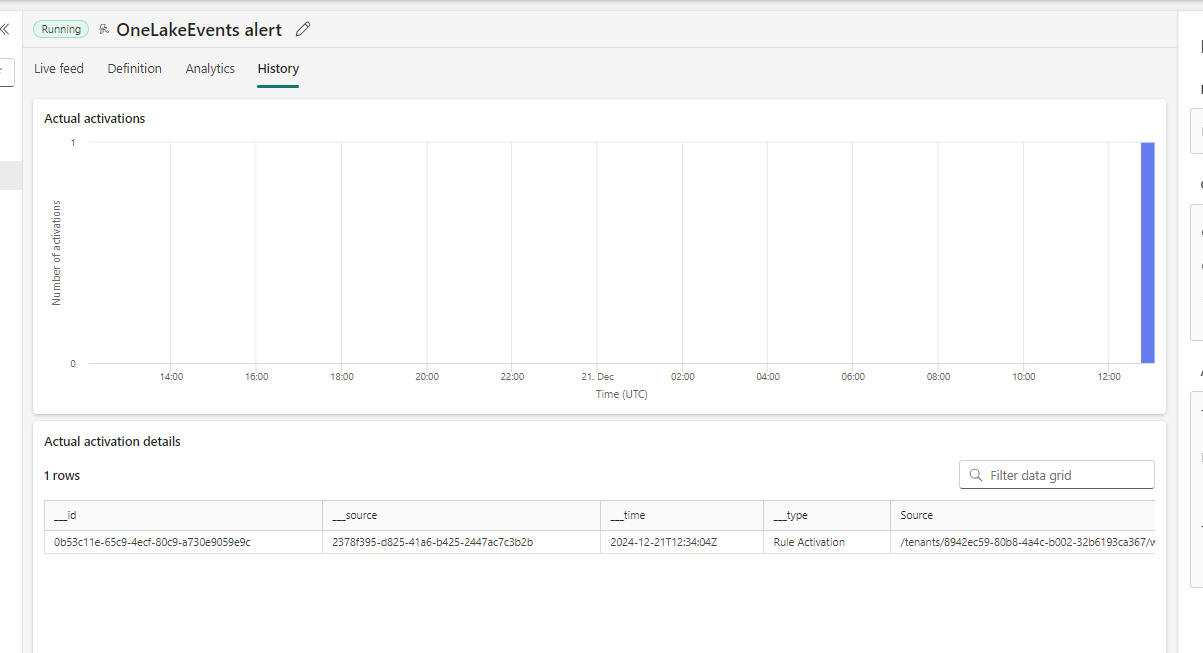Image resolution: width=1203 pixels, height=653 pixels.
Task: Click the __time column header
Action: [682, 515]
